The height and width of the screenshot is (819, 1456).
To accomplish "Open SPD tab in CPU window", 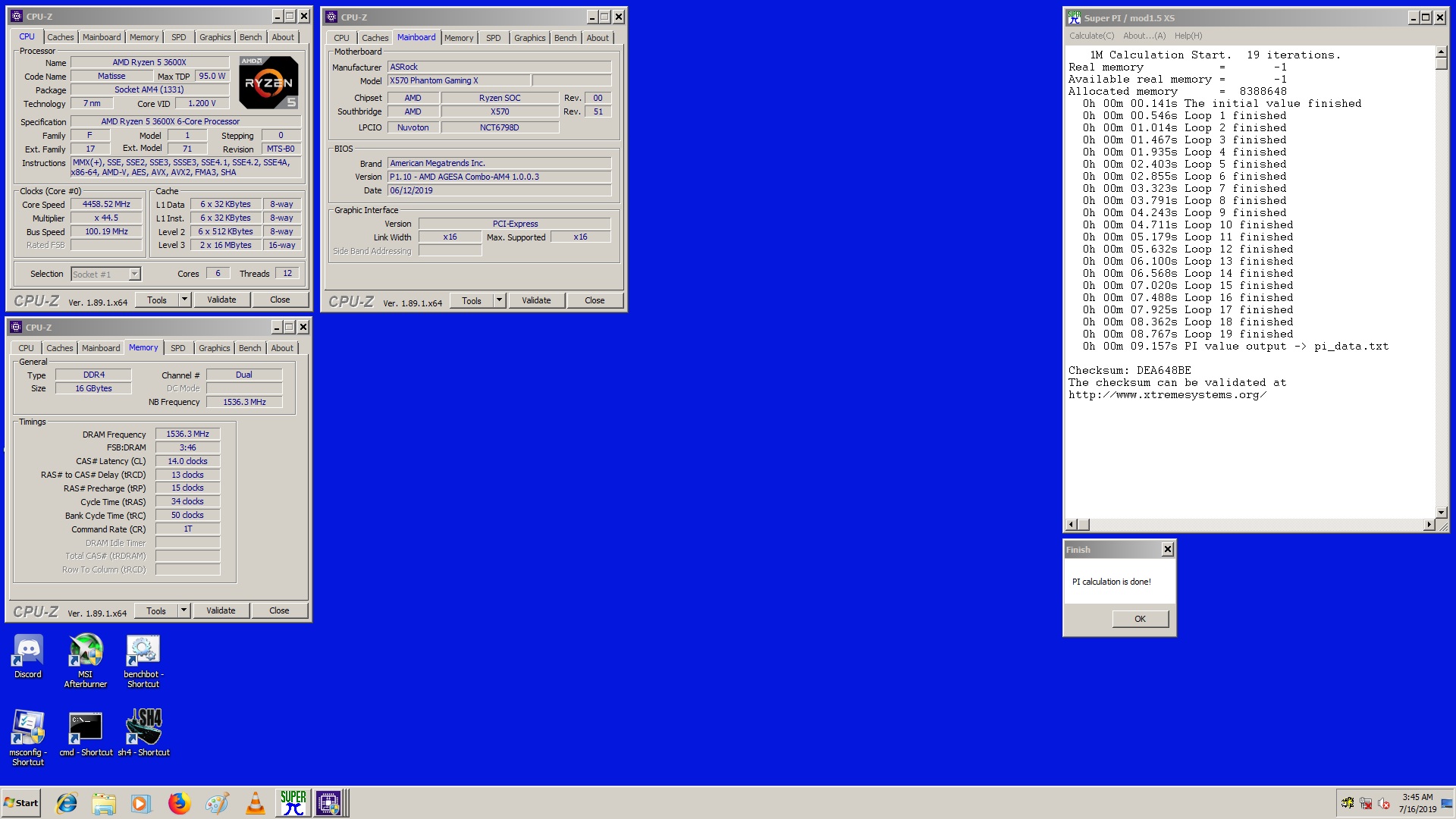I will [x=178, y=37].
